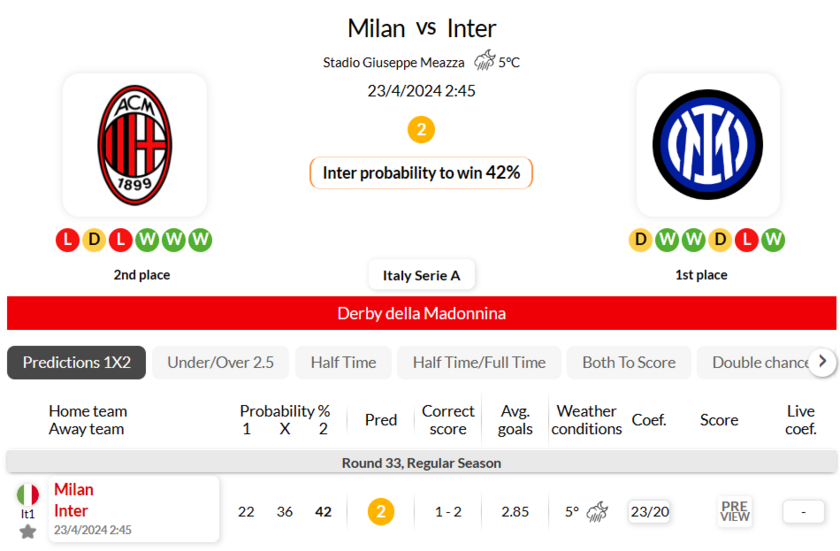Click the Inter club logo
Image resolution: width=840 pixels, height=551 pixels.
[x=708, y=145]
